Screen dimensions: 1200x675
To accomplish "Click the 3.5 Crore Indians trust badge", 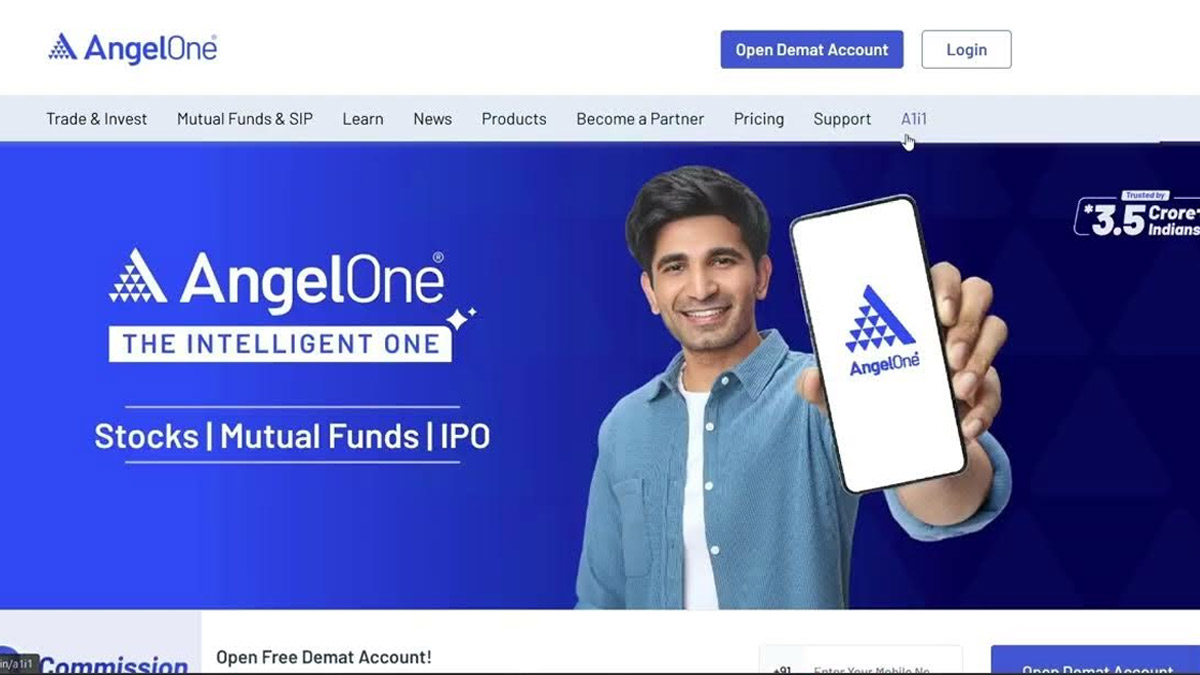I will point(1138,214).
